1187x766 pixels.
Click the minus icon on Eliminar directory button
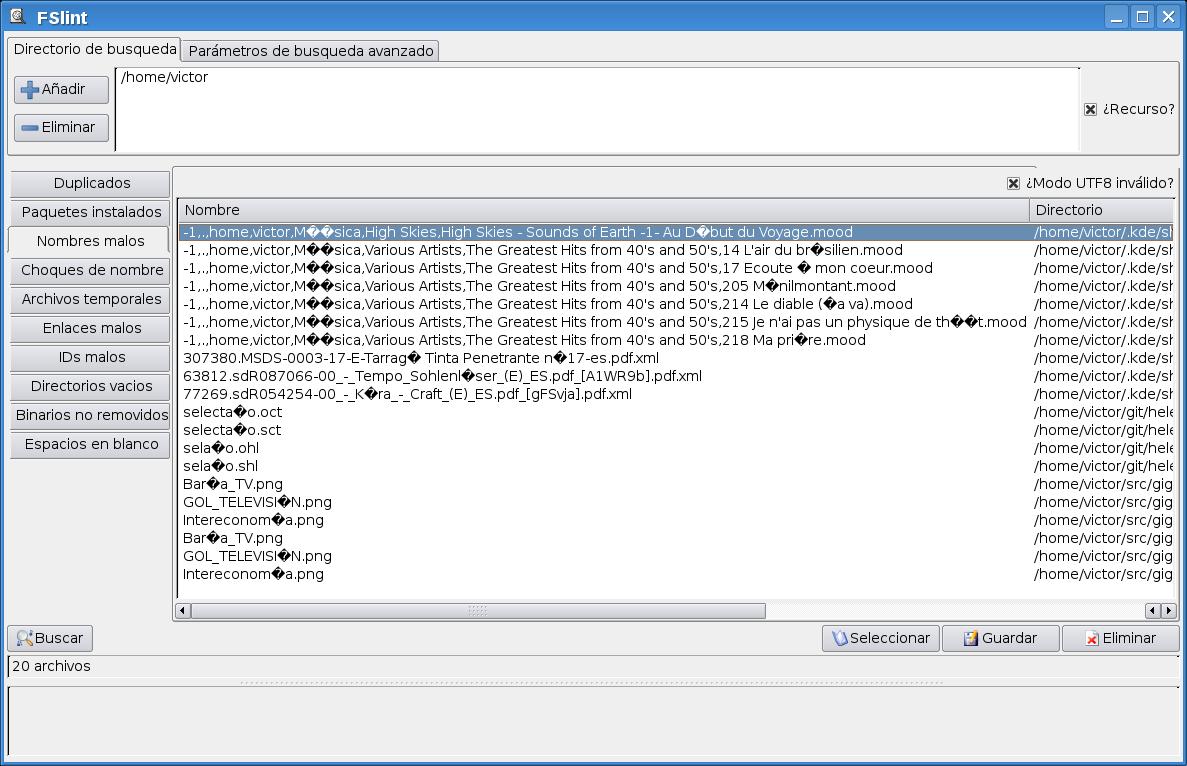(x=30, y=128)
